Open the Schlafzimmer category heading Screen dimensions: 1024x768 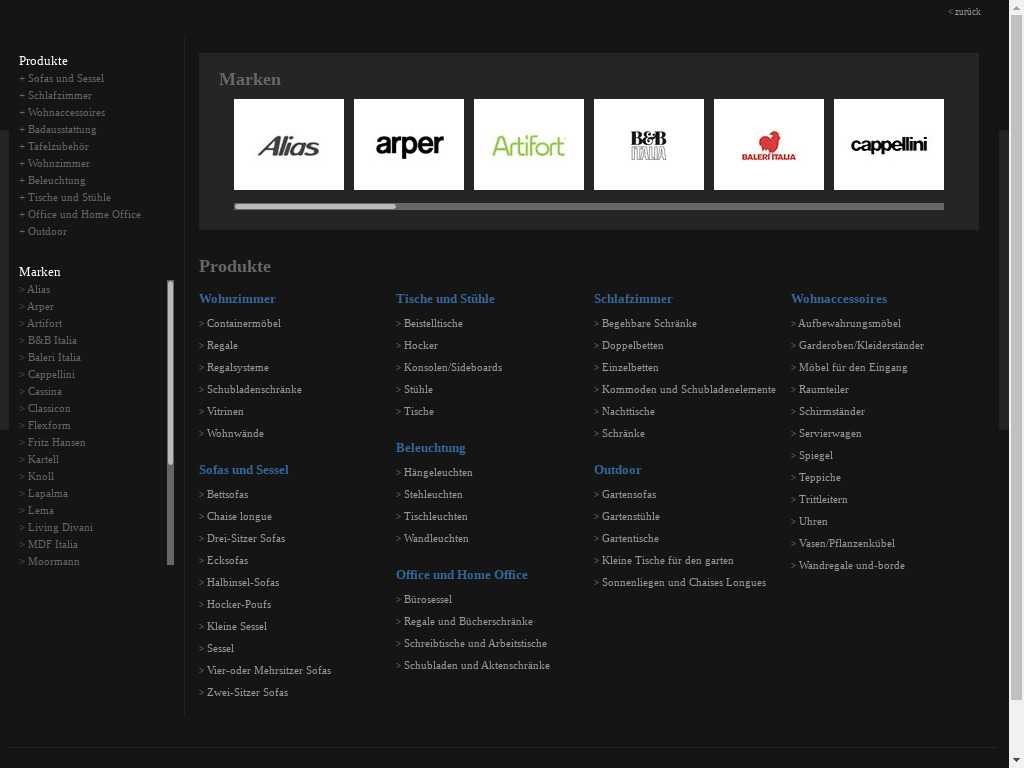coord(633,298)
